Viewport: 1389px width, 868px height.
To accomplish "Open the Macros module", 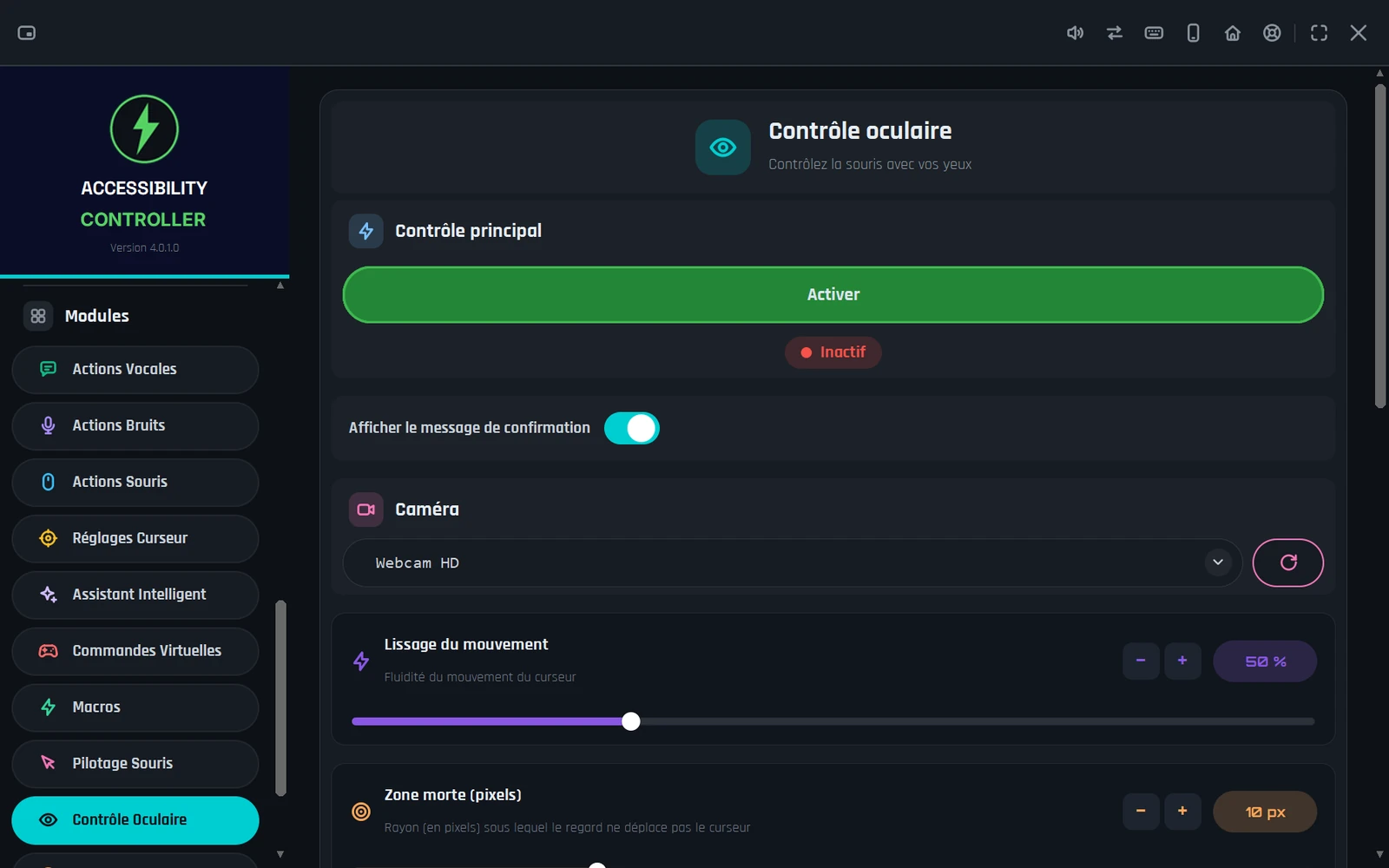I will tap(135, 707).
